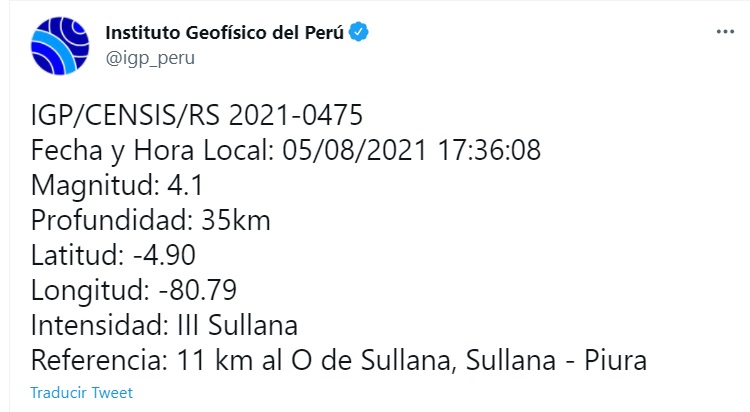Click the word "Piura" at the line end
The image size is (750, 412).
pyautogui.click(x=619, y=360)
